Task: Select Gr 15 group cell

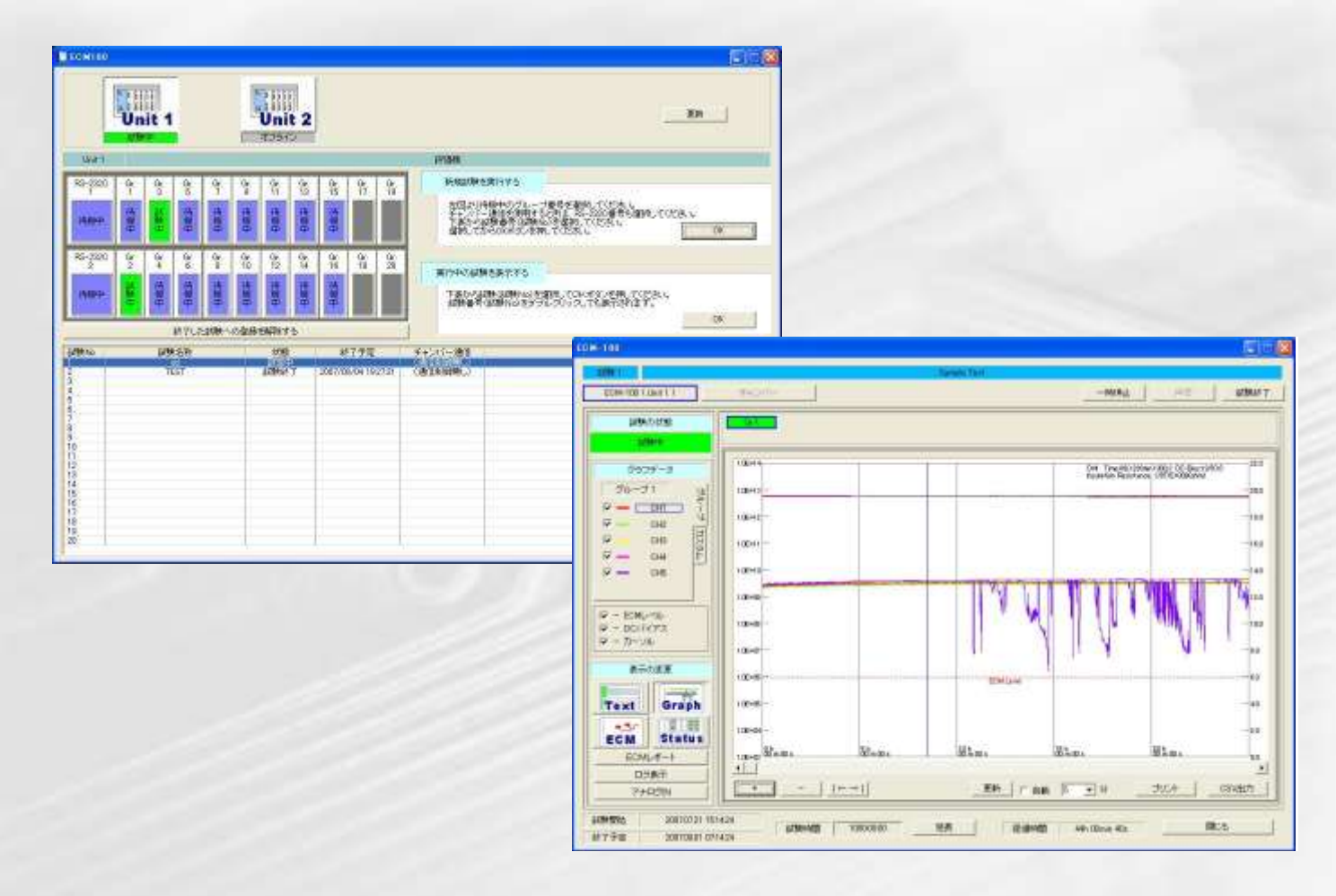Action: pyautogui.click(x=334, y=221)
